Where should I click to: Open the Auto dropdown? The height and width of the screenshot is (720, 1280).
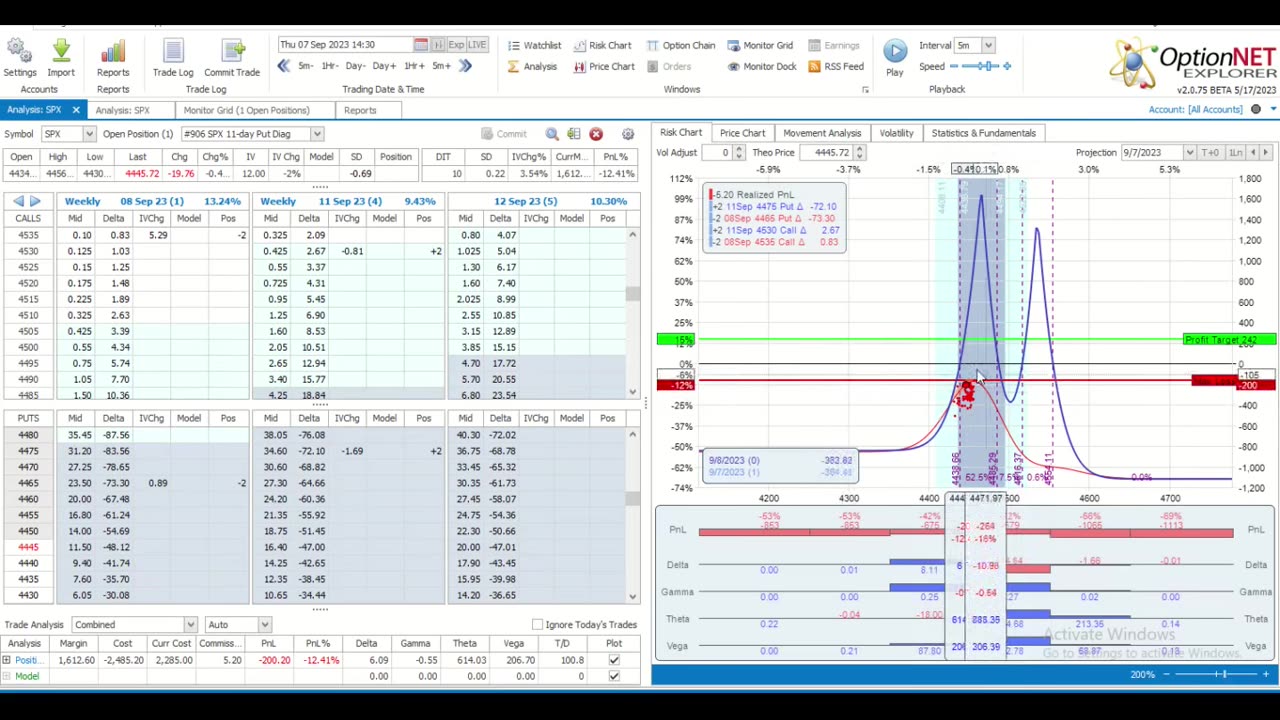click(x=264, y=625)
